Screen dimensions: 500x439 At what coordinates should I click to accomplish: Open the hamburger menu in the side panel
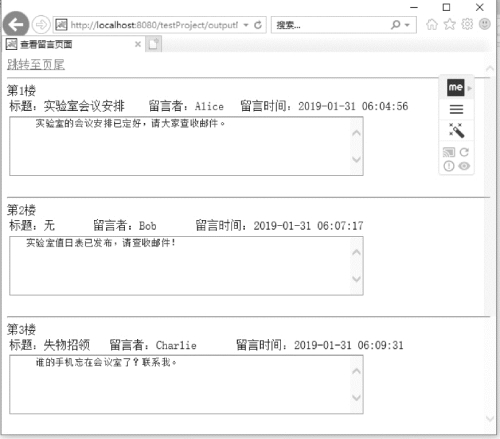(456, 109)
